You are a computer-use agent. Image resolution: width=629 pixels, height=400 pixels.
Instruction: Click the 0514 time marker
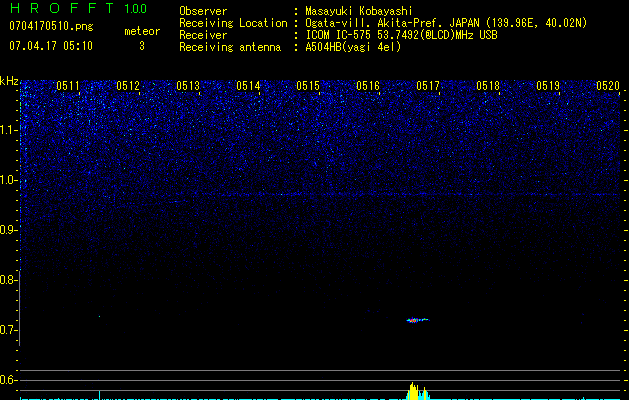click(x=248, y=86)
